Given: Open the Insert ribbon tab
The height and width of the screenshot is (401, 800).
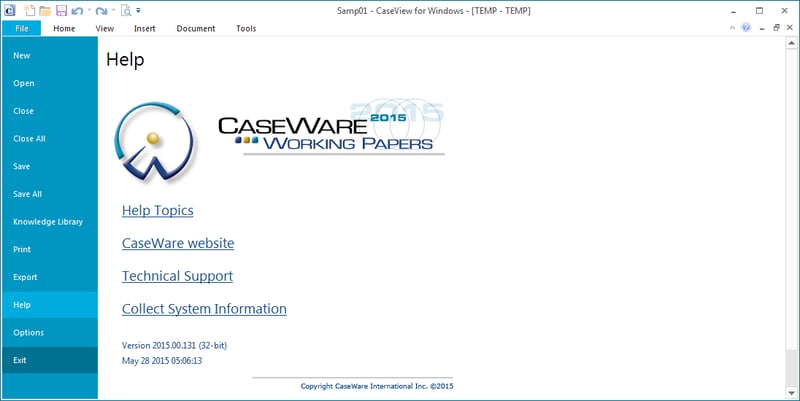Looking at the screenshot, I should (144, 28).
